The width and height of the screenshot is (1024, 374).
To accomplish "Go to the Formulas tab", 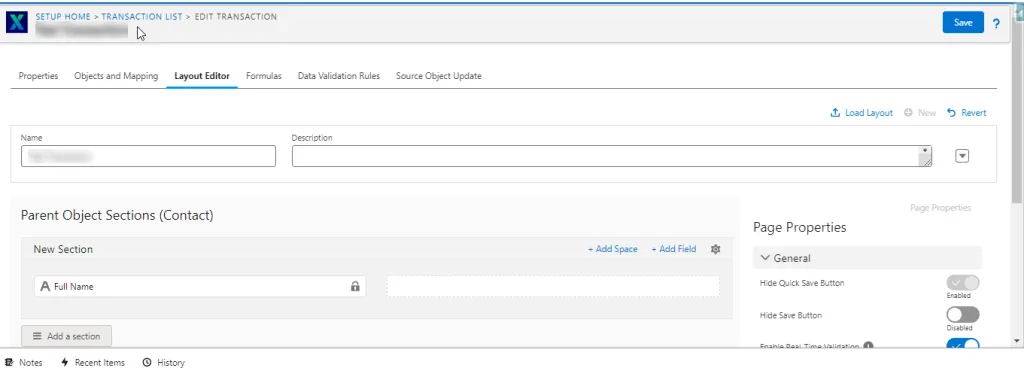I will click(264, 76).
